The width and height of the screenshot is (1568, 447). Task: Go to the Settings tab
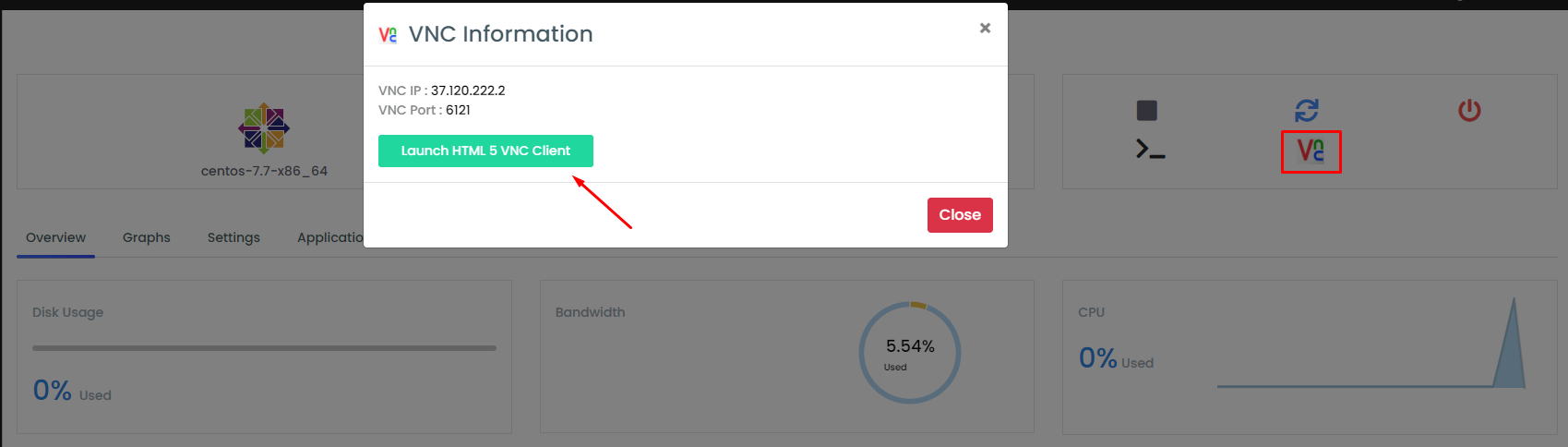coord(233,237)
